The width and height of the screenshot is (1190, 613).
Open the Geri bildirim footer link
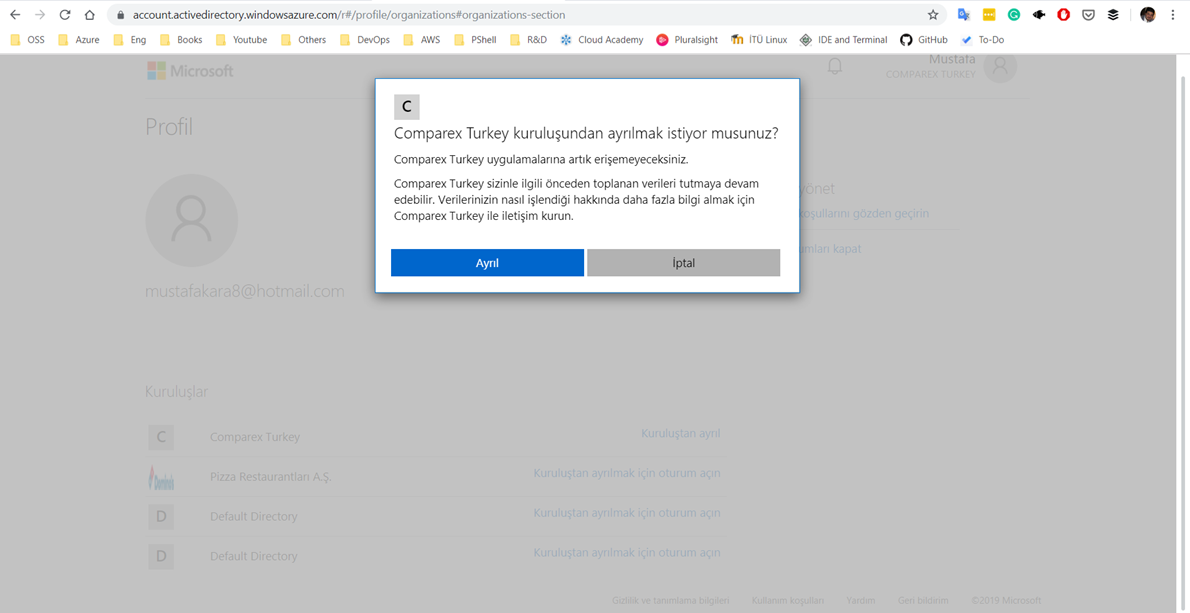coord(923,600)
